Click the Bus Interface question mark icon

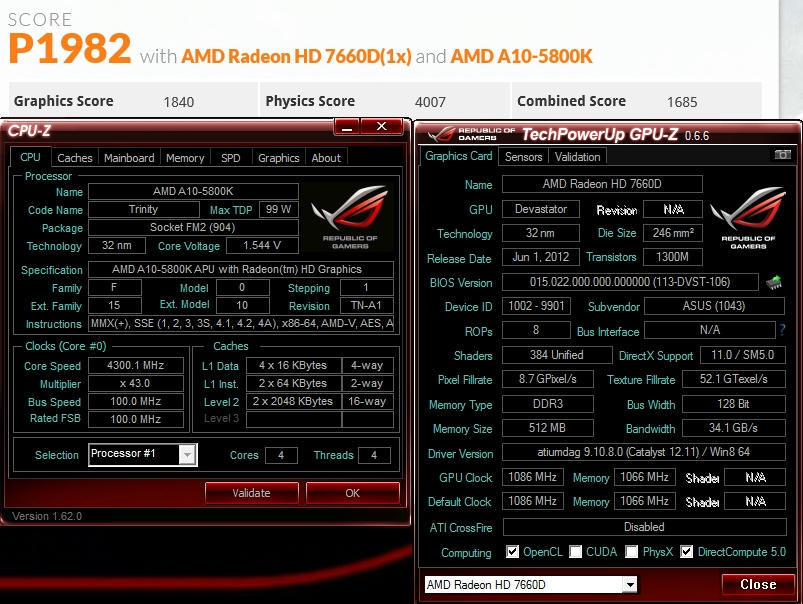(782, 330)
